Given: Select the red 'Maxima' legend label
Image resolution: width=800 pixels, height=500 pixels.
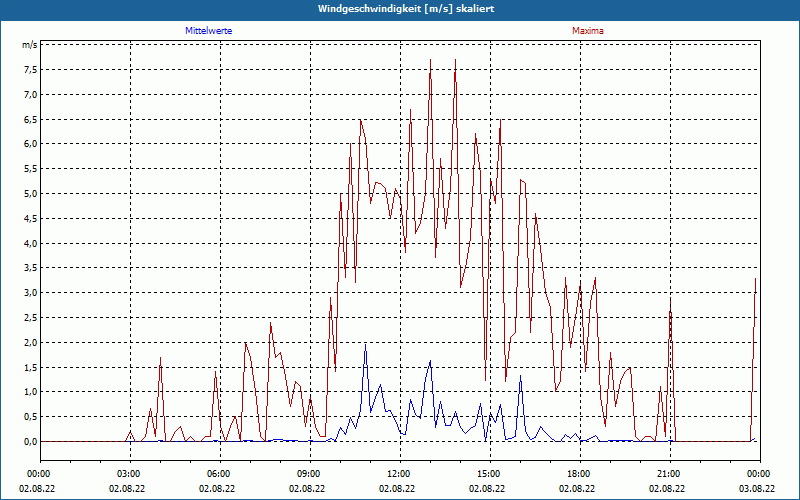Looking at the screenshot, I should click(x=588, y=31).
